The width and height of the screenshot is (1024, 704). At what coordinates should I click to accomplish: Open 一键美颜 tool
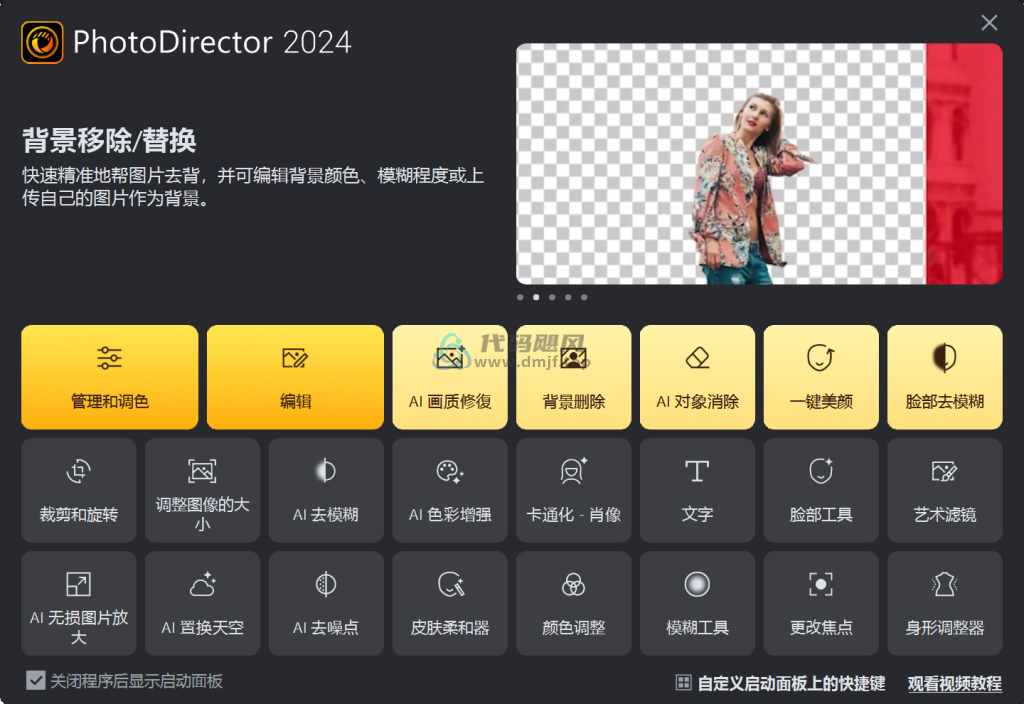click(x=821, y=377)
